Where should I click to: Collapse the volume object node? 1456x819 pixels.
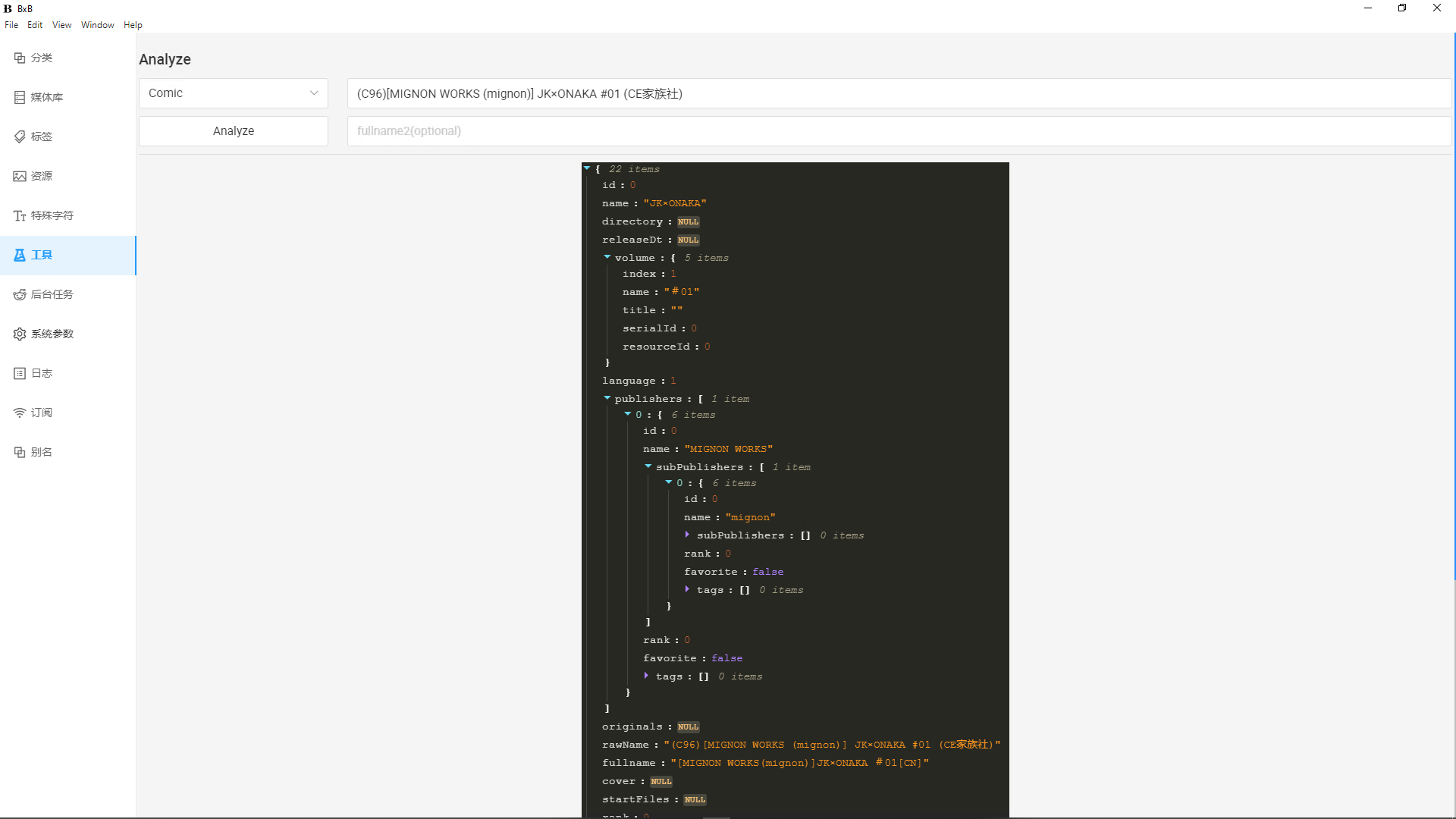click(607, 257)
